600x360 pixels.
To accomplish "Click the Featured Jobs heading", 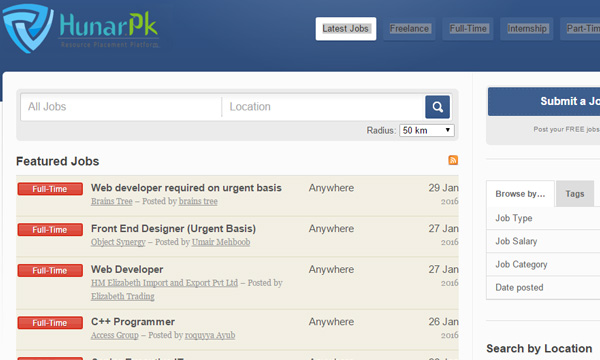I will pos(57,161).
